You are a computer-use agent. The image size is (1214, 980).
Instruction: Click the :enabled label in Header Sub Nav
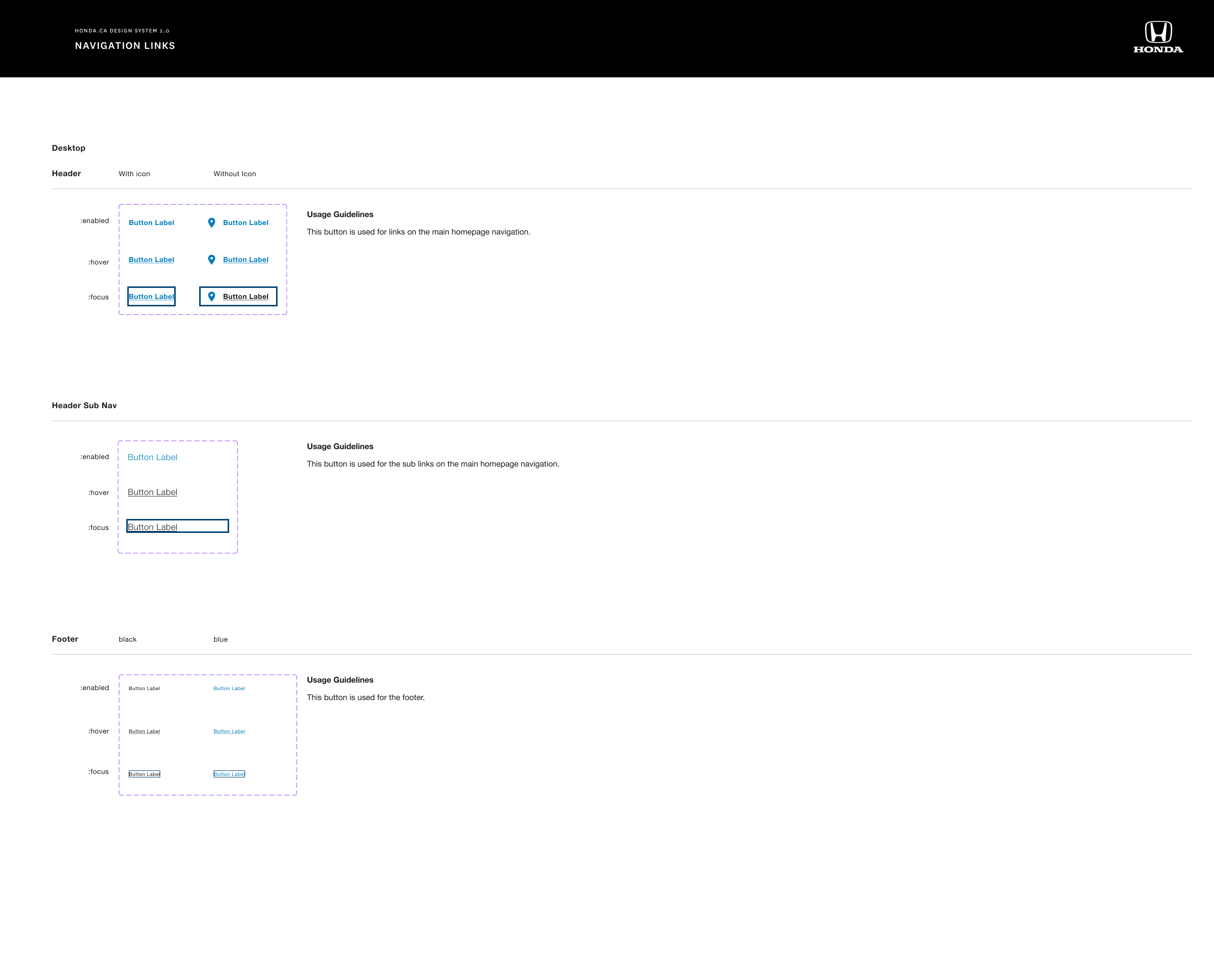click(94, 457)
